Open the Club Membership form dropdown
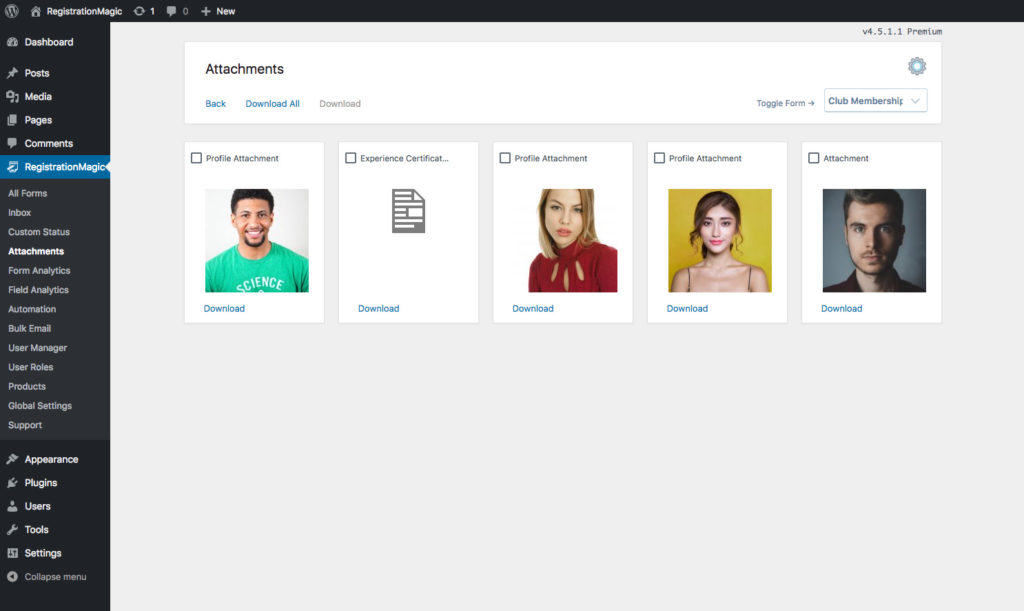The width and height of the screenshot is (1024, 611). 875,101
